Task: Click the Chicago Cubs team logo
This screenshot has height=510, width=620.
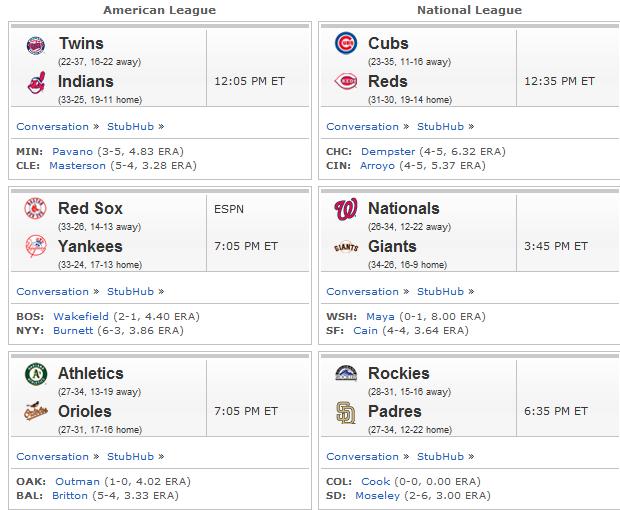Action: coord(346,43)
